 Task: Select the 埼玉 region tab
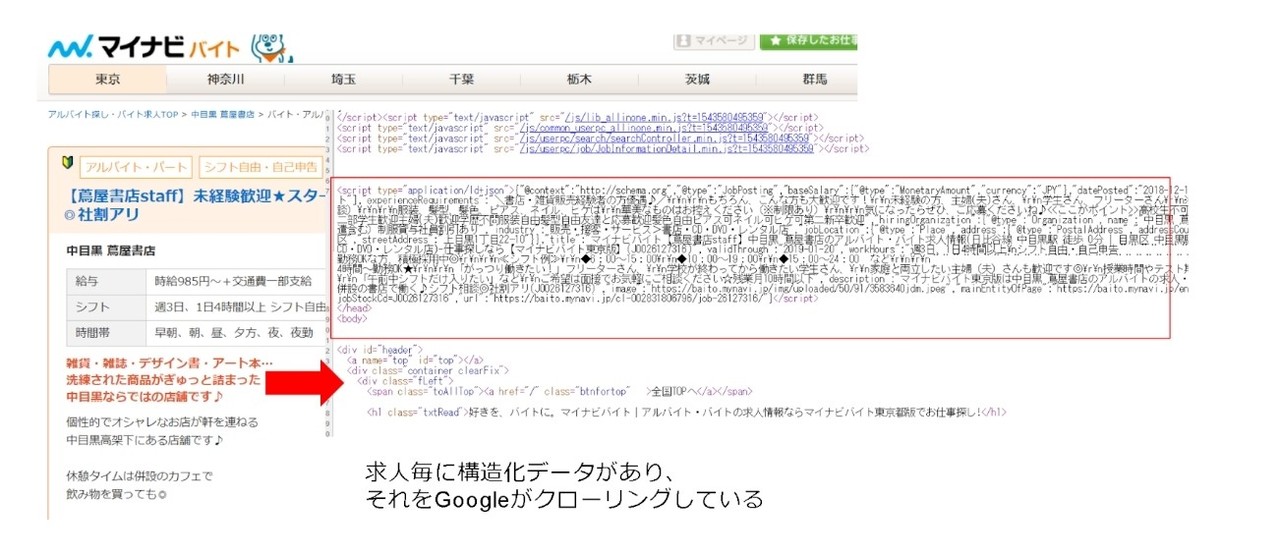pos(343,79)
